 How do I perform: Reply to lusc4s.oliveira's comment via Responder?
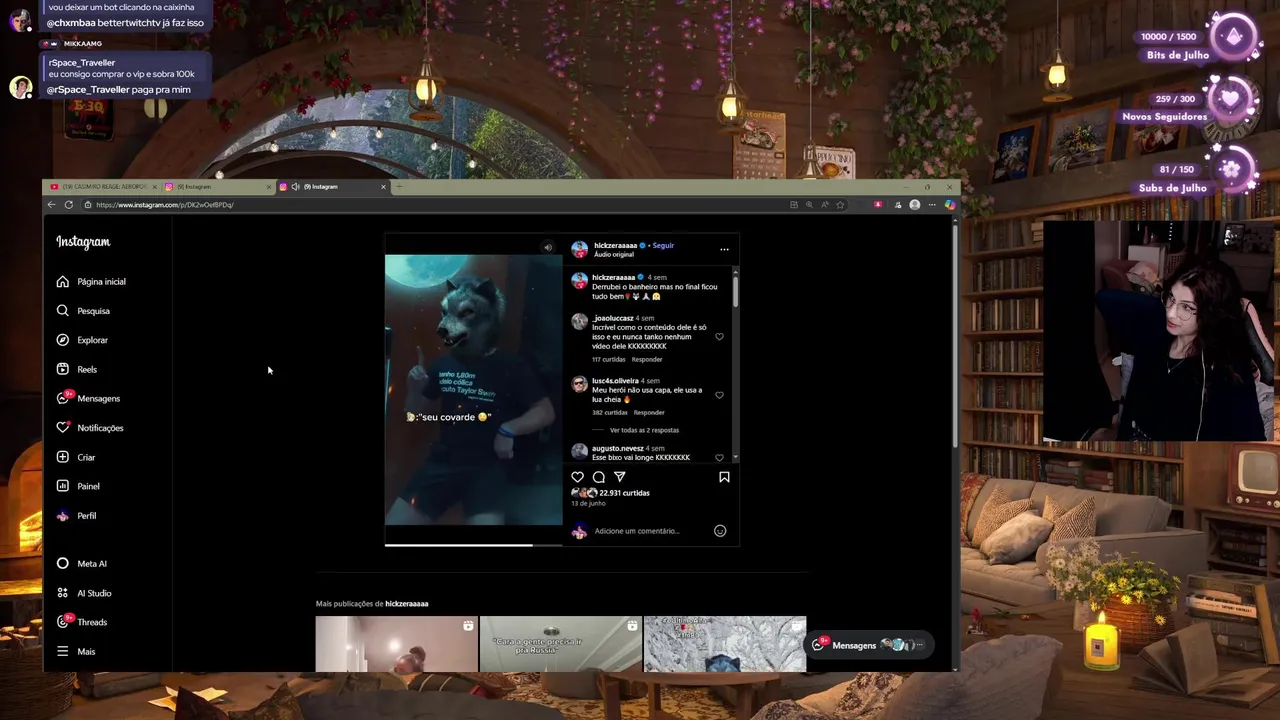pos(649,412)
